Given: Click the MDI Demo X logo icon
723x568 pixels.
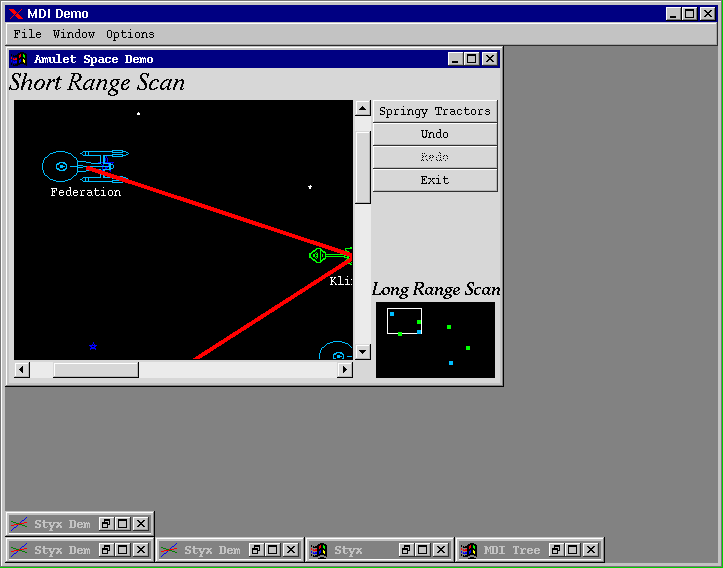Looking at the screenshot, I should (15, 14).
